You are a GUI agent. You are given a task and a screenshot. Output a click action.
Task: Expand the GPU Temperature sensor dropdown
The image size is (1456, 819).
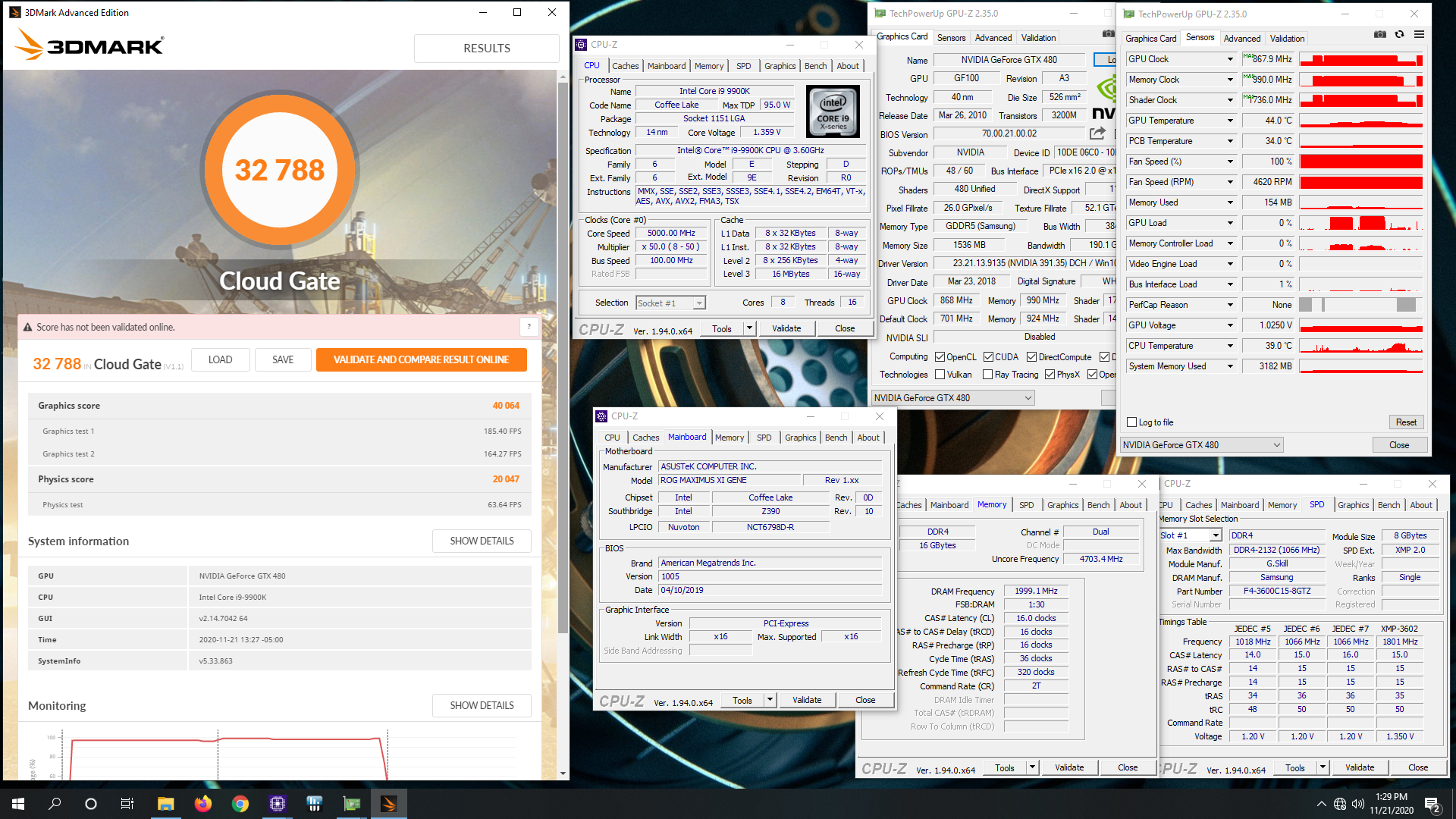coord(1230,121)
